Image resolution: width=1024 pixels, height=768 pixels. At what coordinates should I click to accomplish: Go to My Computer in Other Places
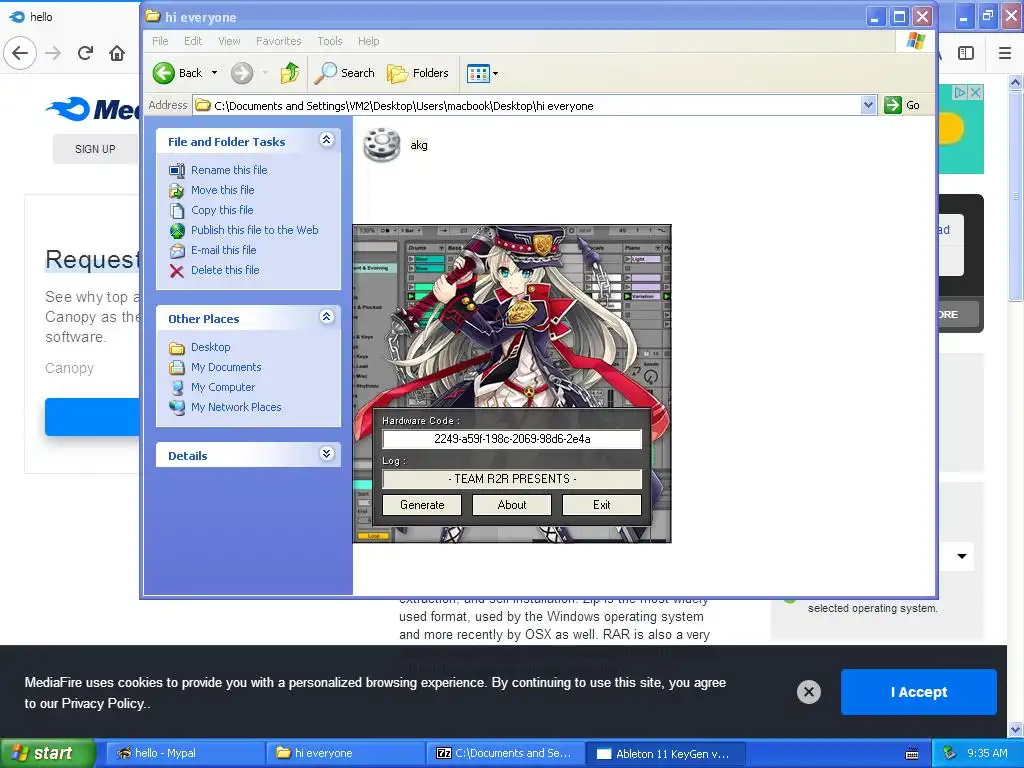(223, 387)
